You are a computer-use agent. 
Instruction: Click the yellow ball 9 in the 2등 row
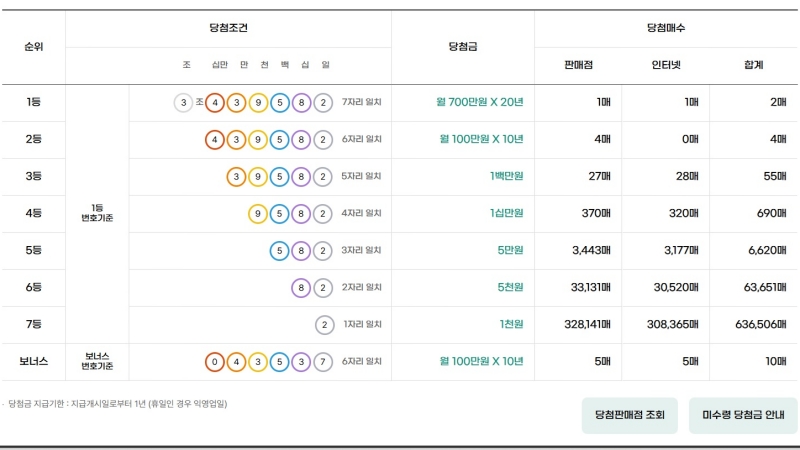point(258,140)
